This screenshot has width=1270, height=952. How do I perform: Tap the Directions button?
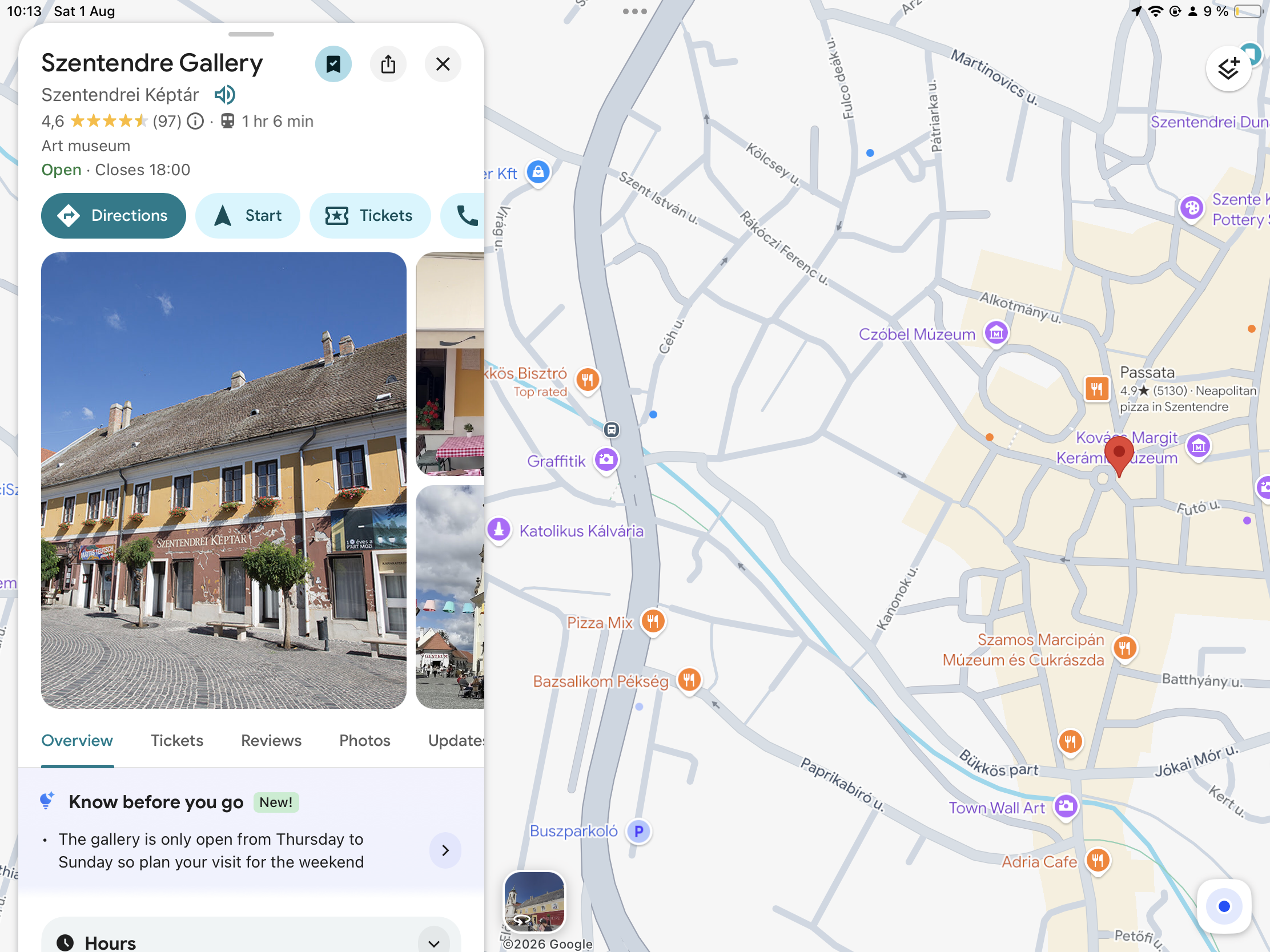tap(113, 216)
